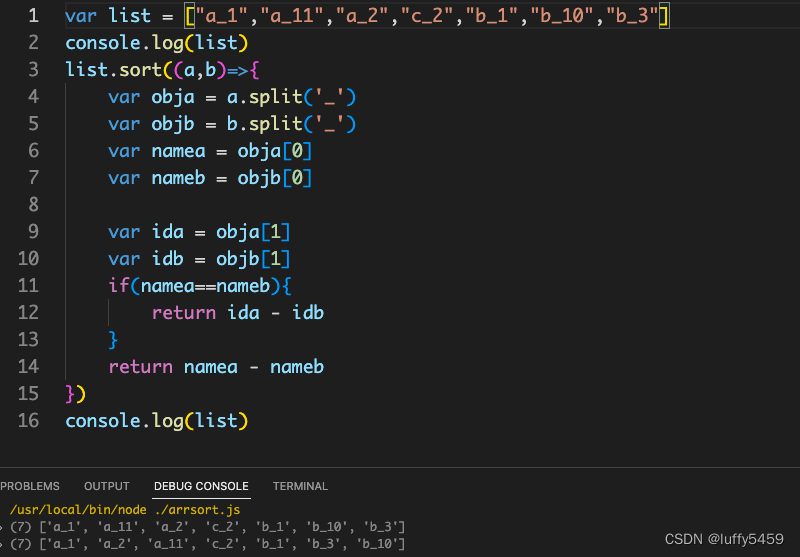Click b.split('_') on line 5
Screen dimensions: 800x557
click(291, 124)
